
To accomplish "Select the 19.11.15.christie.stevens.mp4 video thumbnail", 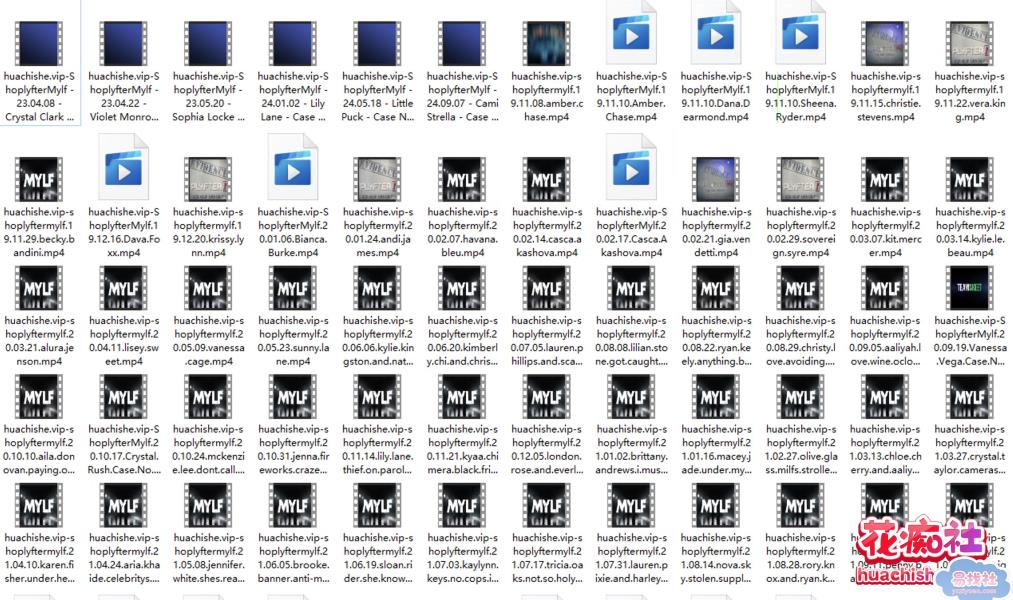I will pos(885,43).
